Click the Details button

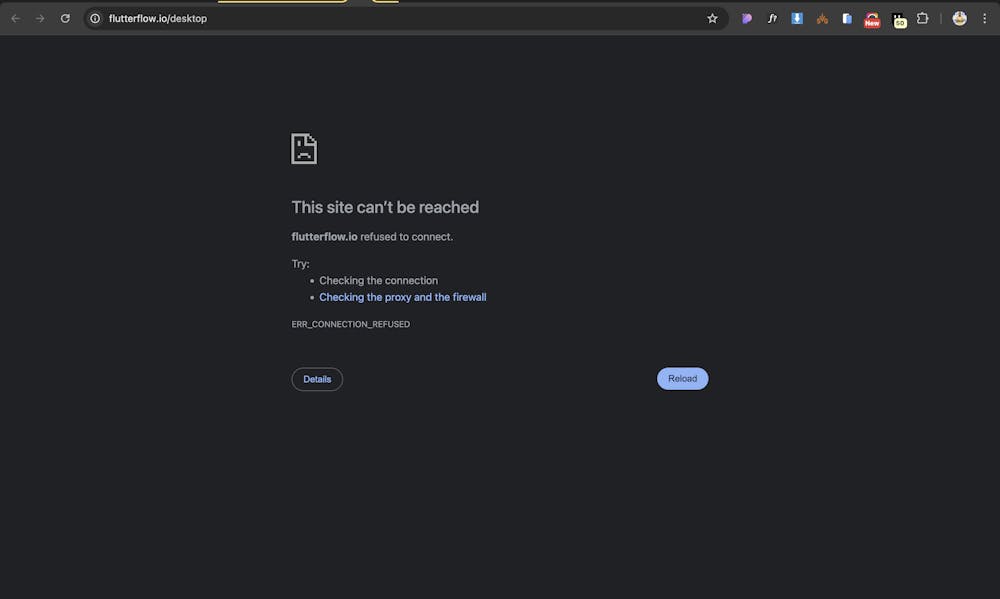(x=317, y=379)
